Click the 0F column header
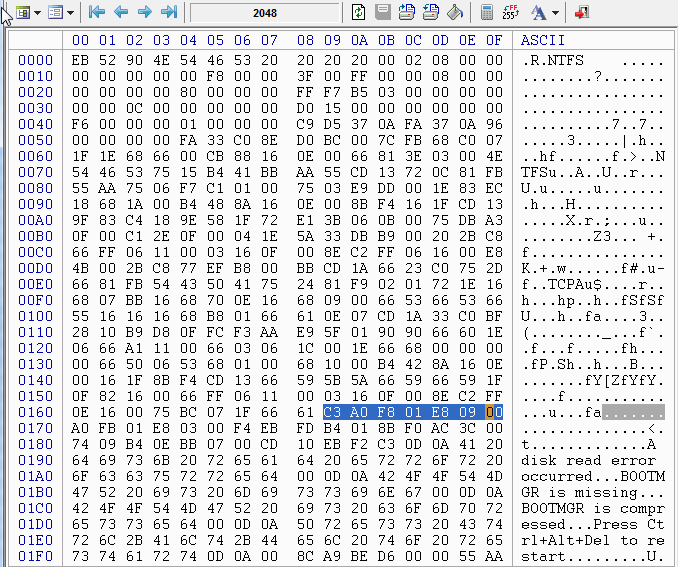 (x=494, y=40)
